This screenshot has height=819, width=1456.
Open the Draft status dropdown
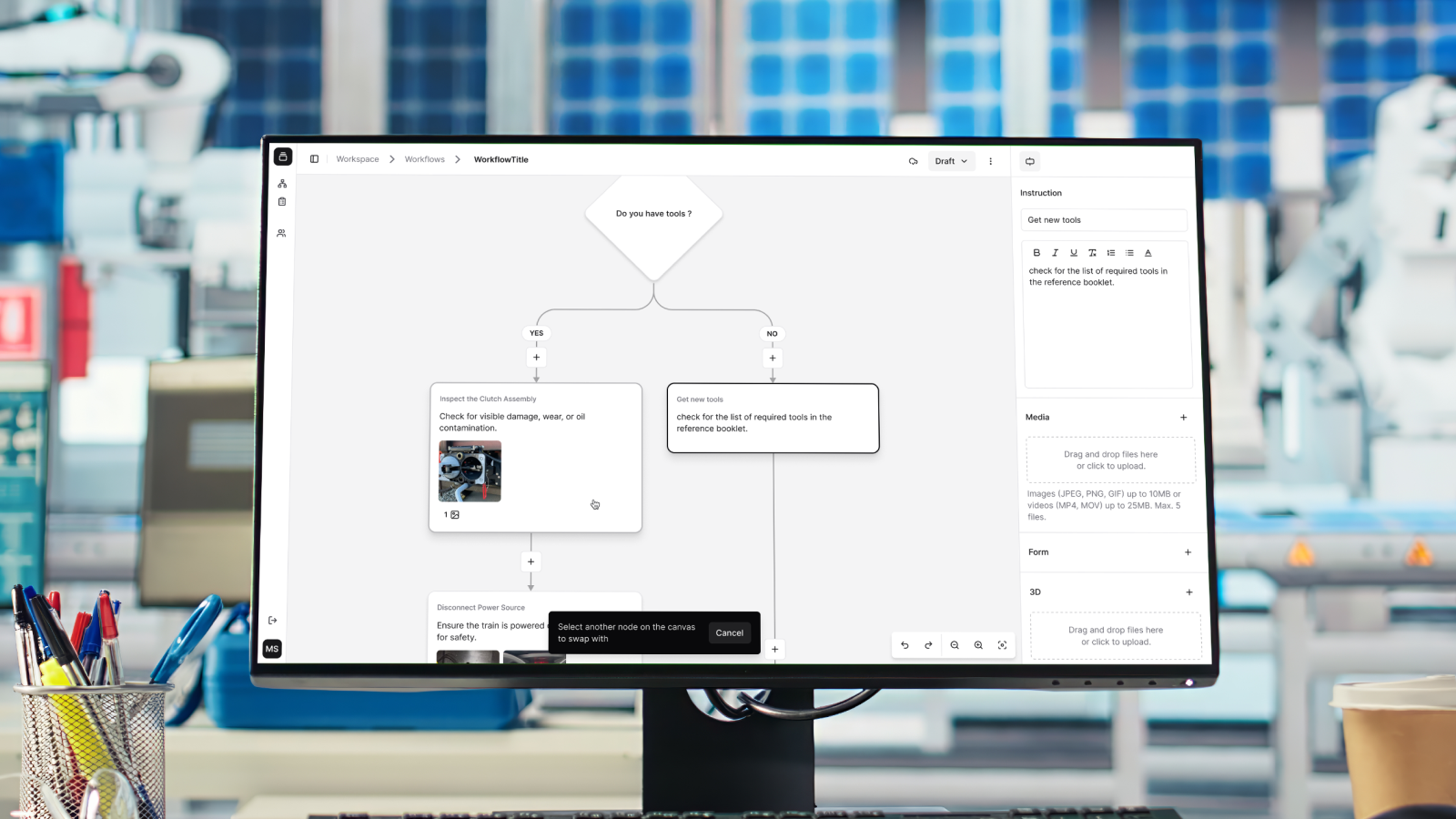pos(951,161)
